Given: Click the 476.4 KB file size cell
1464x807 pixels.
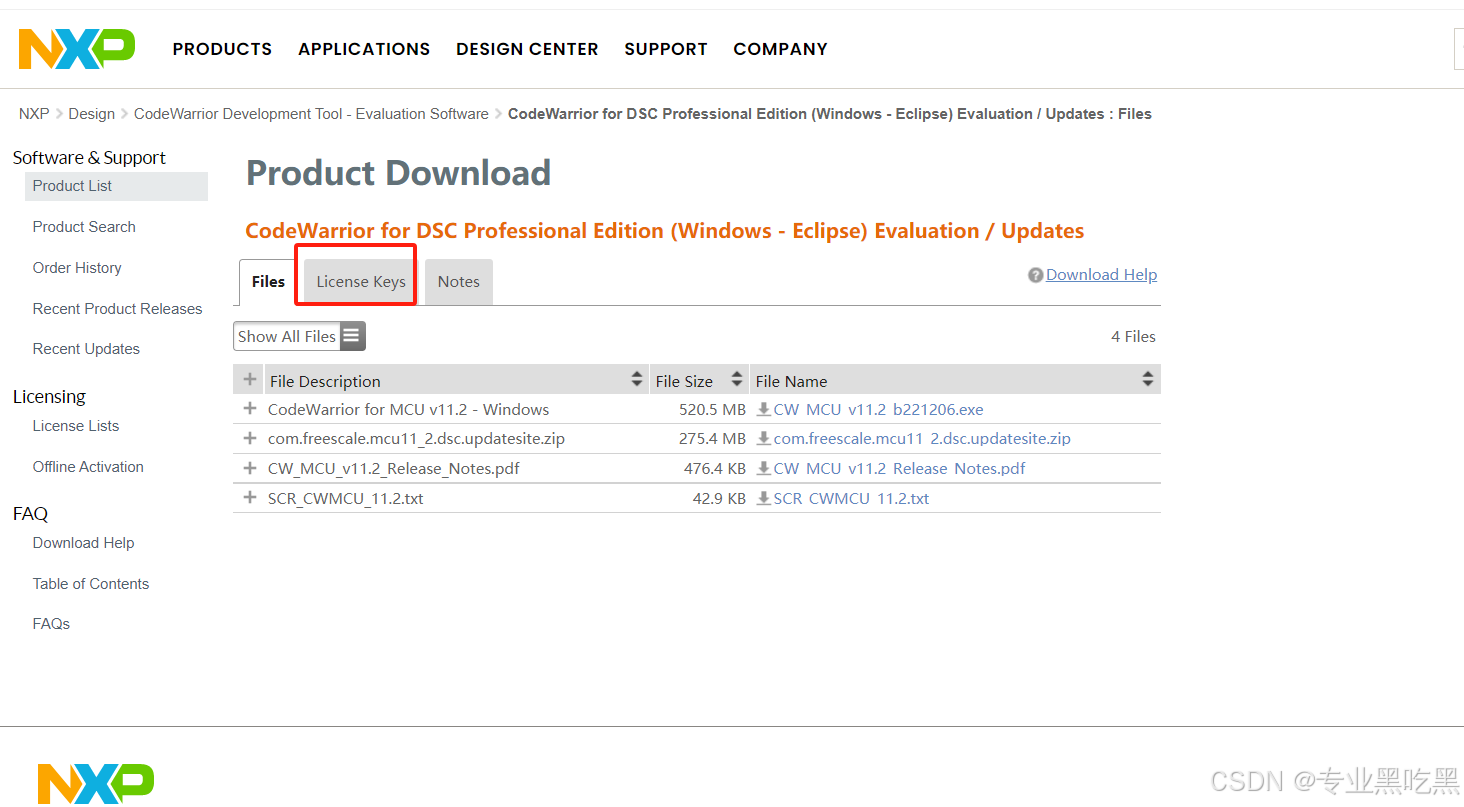Looking at the screenshot, I should point(714,468).
